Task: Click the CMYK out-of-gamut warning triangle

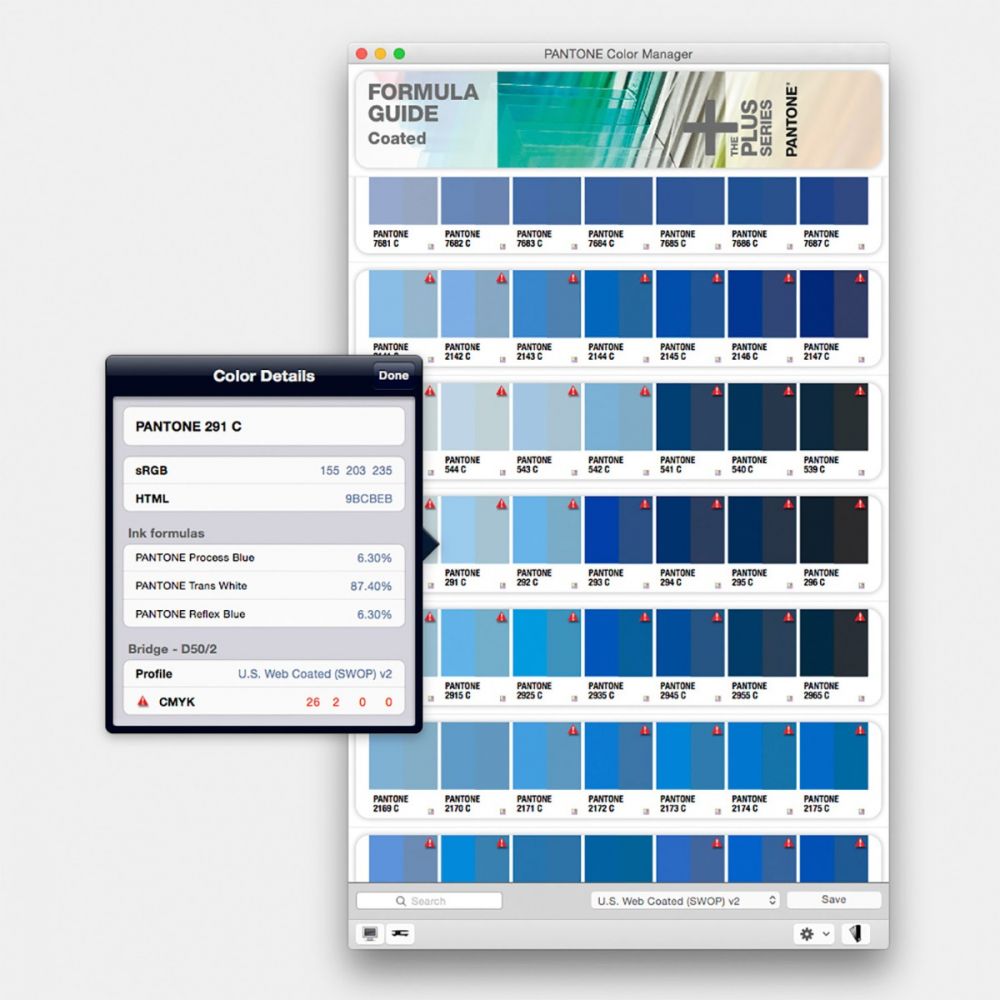Action: (143, 702)
